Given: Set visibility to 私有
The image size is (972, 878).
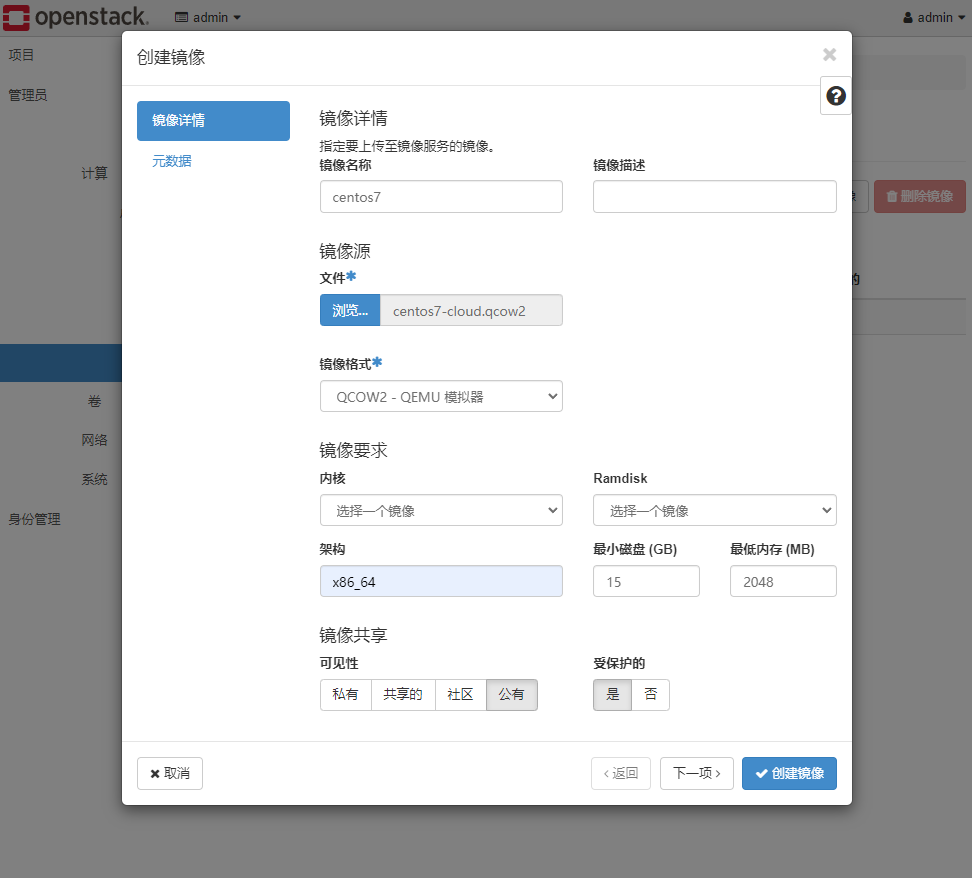Looking at the screenshot, I should [346, 694].
